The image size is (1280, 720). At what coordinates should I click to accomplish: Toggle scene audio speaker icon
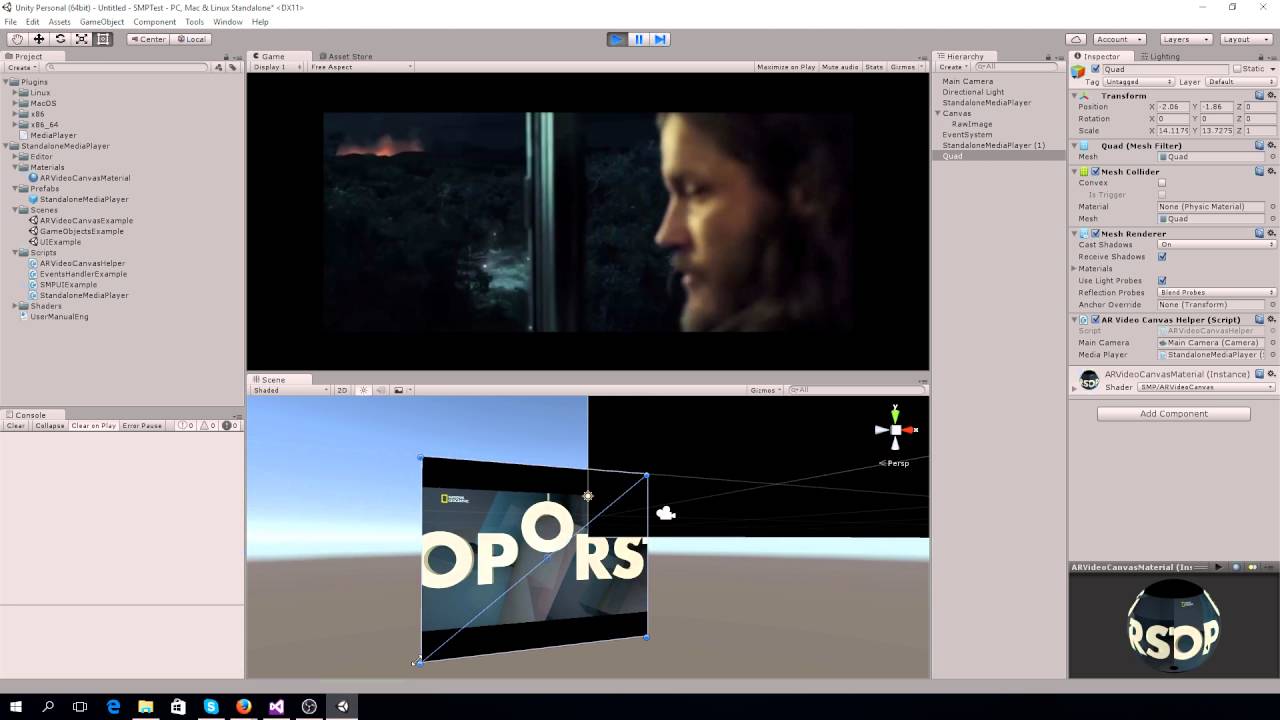[380, 390]
